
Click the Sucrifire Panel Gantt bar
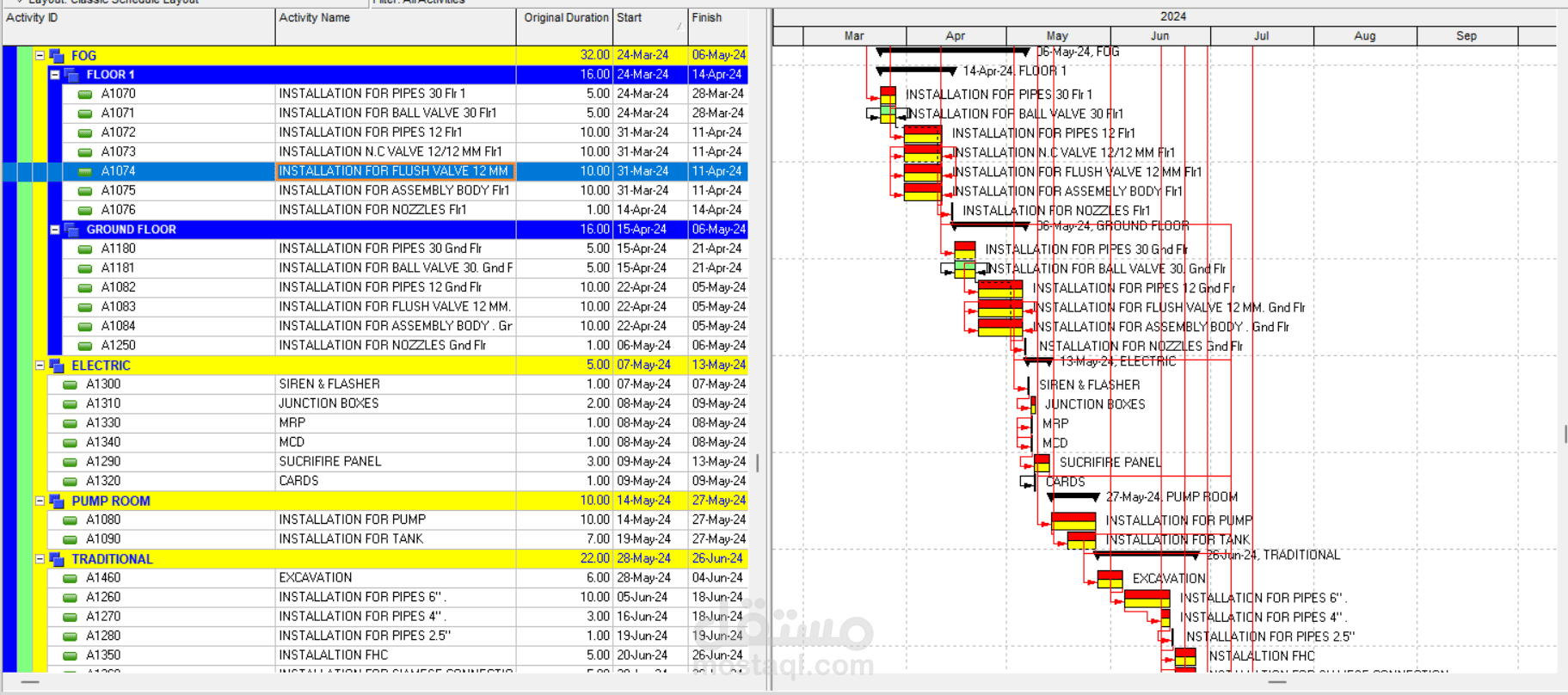(1042, 463)
